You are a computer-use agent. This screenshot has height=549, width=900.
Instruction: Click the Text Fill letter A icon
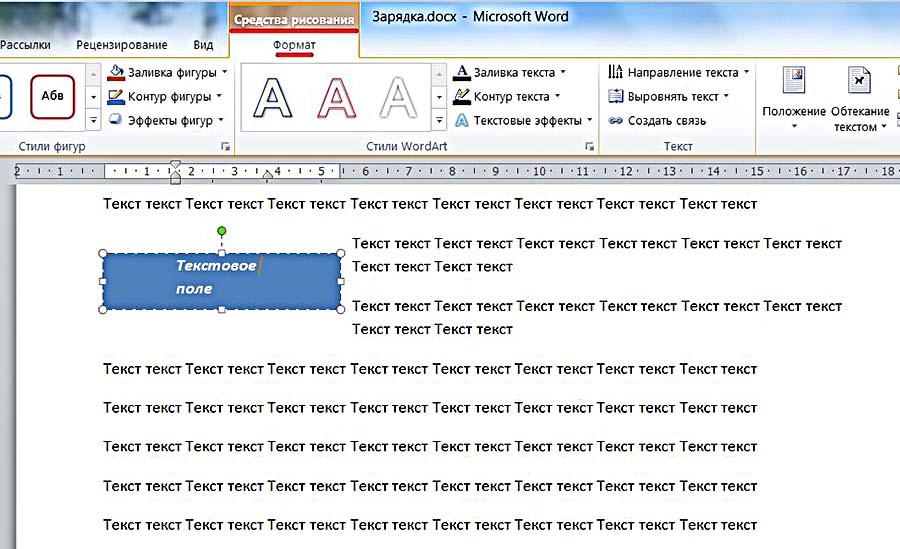461,72
